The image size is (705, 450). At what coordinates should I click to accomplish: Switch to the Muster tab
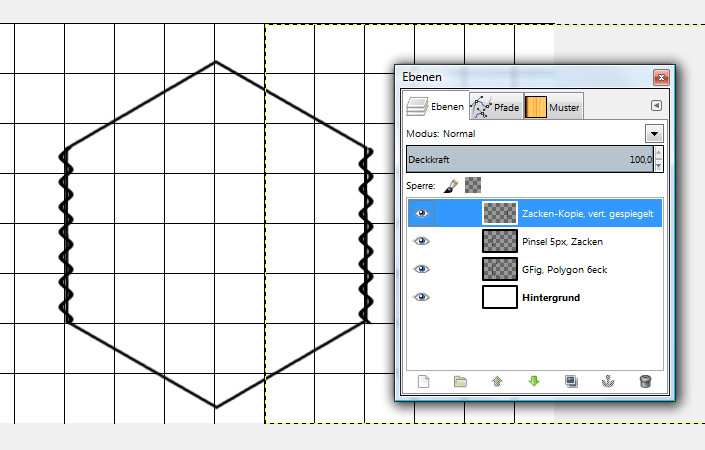coord(552,106)
